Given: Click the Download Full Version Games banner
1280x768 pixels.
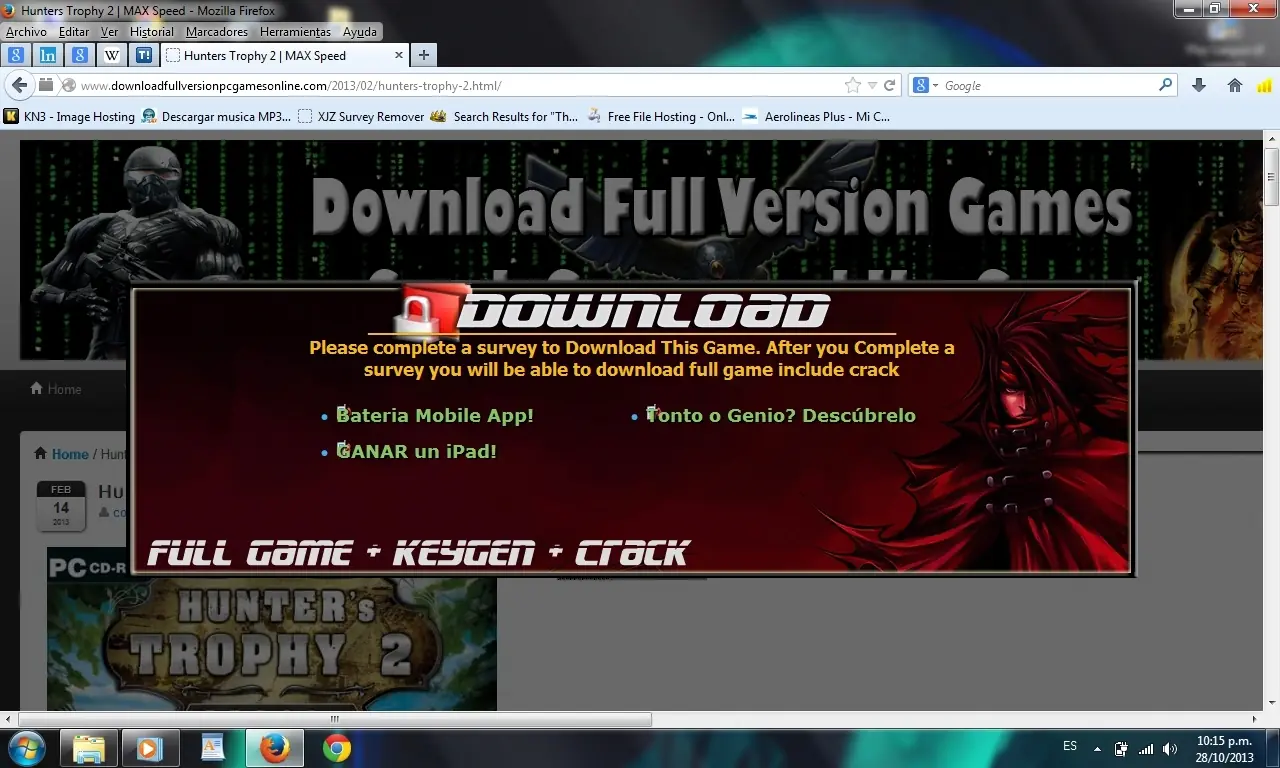Looking at the screenshot, I should coord(641,248).
